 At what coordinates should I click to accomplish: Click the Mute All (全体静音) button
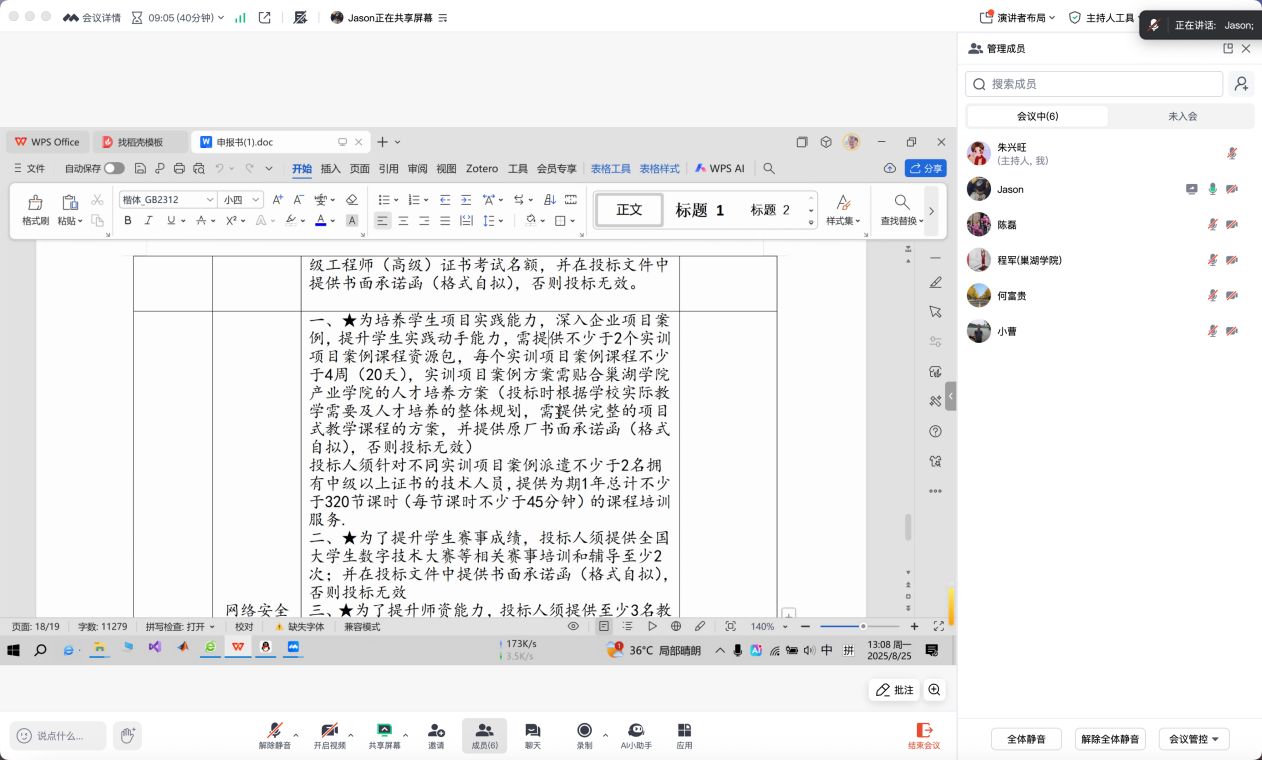pos(1026,739)
